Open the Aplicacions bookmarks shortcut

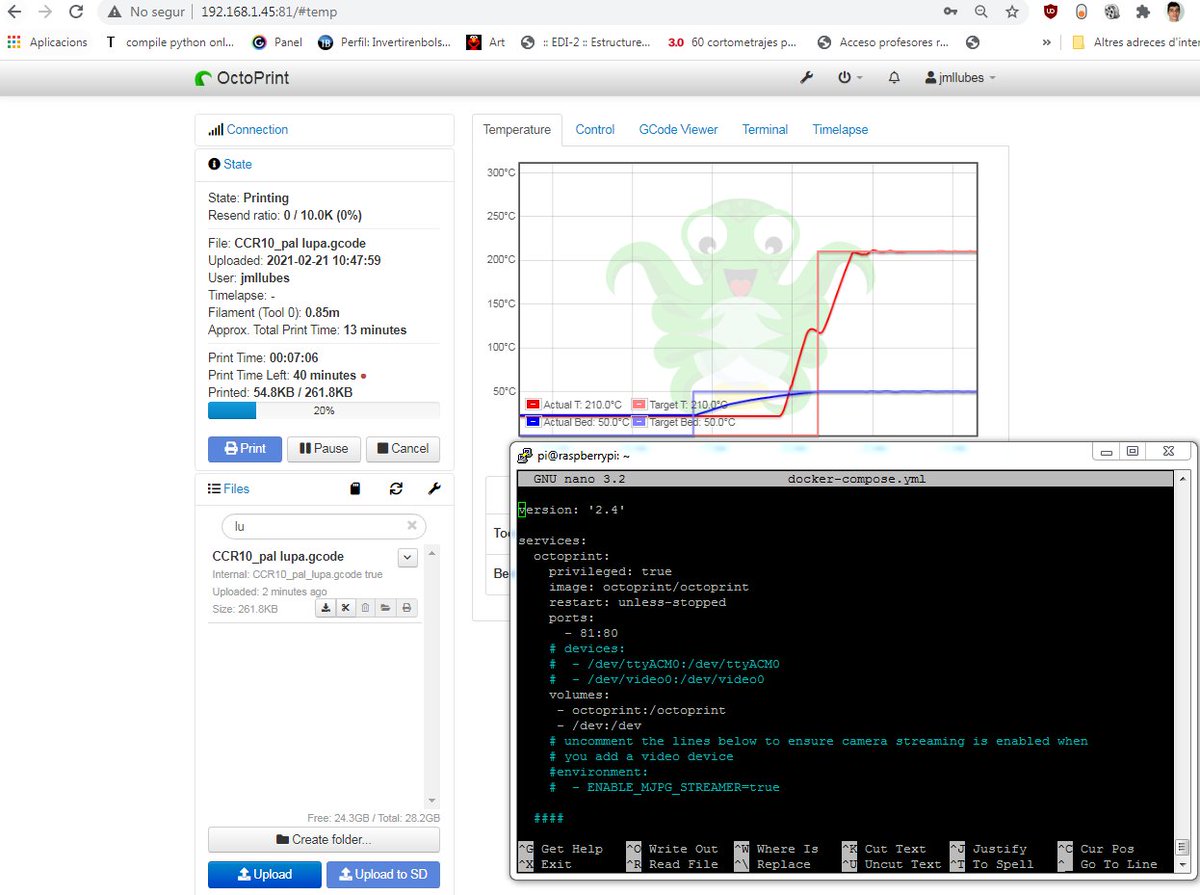pos(47,43)
